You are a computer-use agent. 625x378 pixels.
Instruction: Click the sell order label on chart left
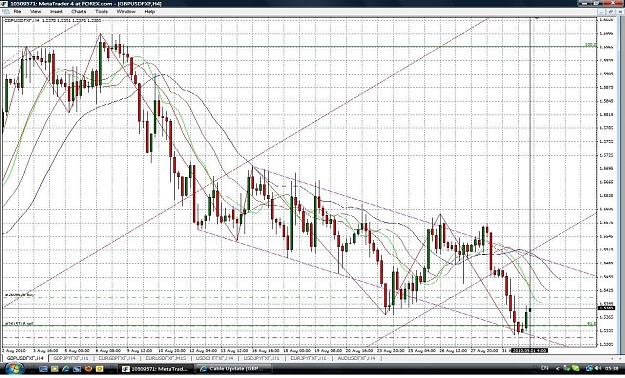point(19,324)
